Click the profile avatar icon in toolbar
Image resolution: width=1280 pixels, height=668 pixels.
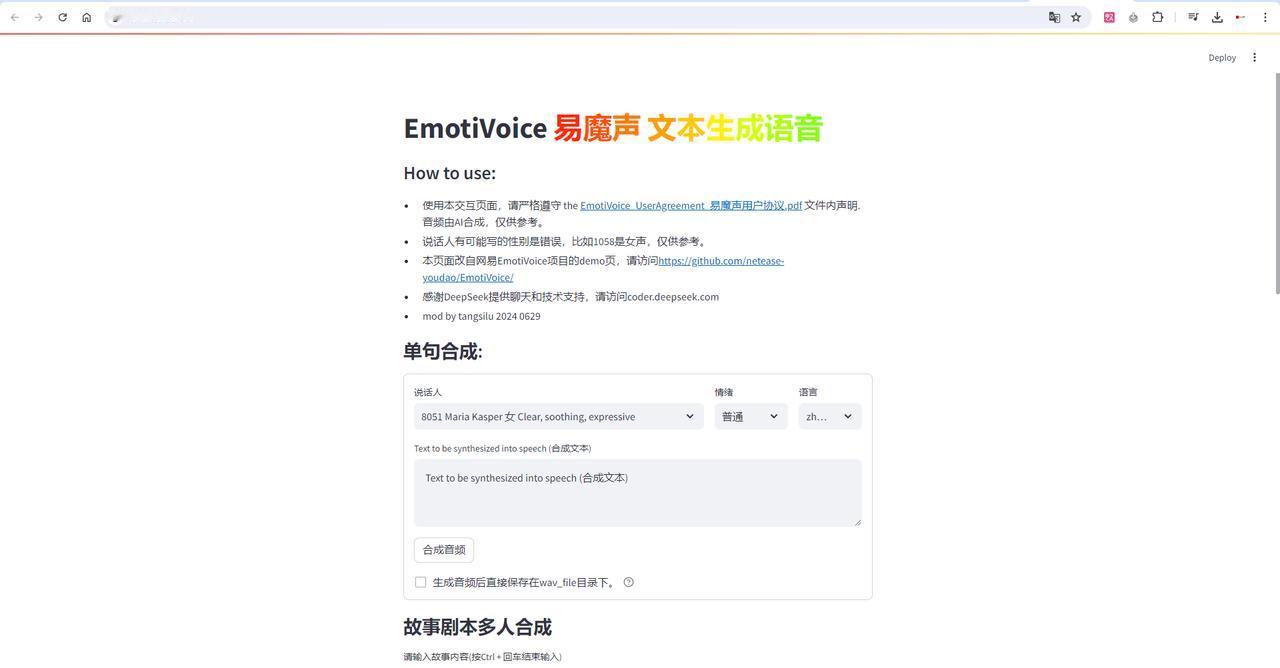point(1241,17)
